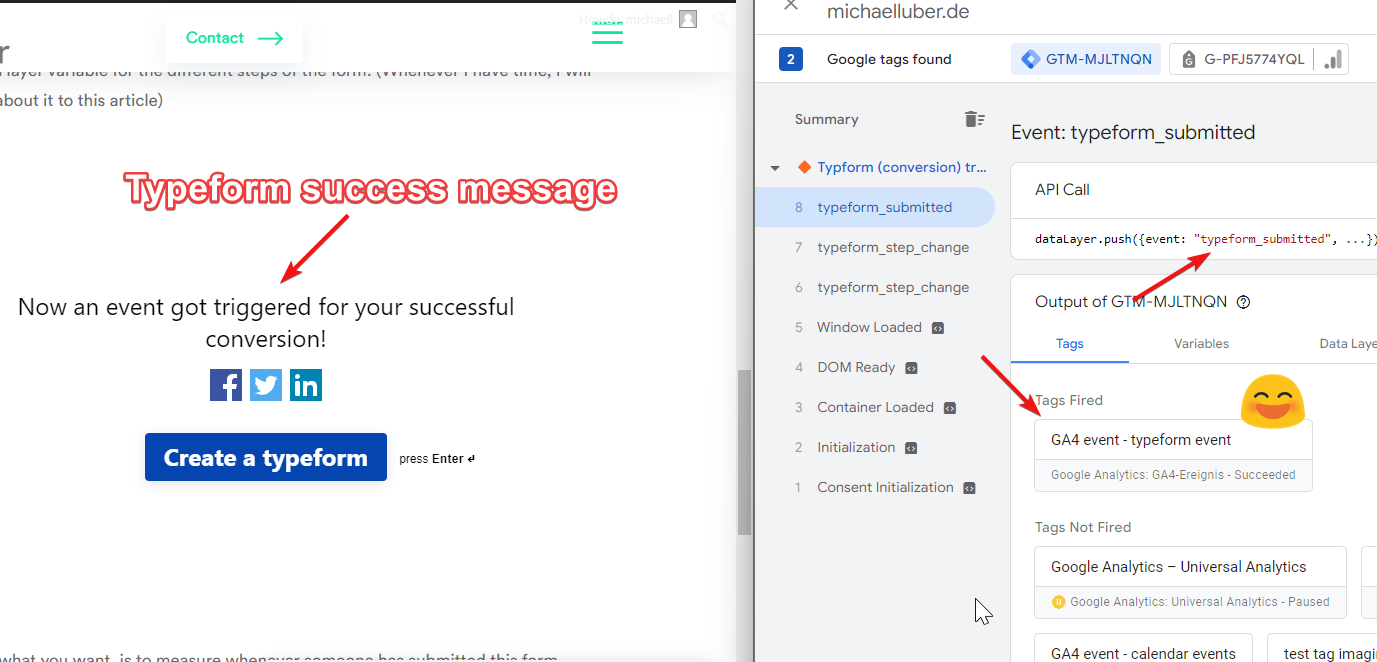
Task: Click the website page vertical scrollbar
Action: pyautogui.click(x=744, y=452)
